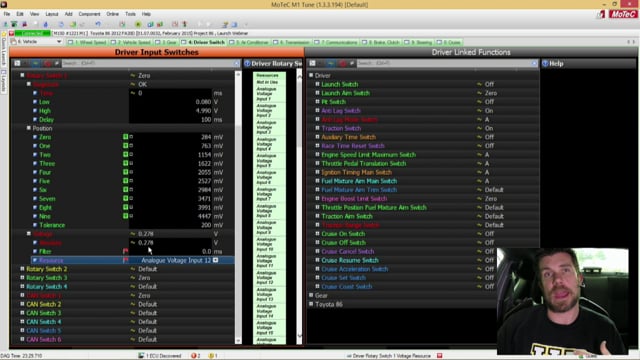Click the ECU Discovered icon in status bar
This screenshot has width=640, height=360.
(141, 356)
